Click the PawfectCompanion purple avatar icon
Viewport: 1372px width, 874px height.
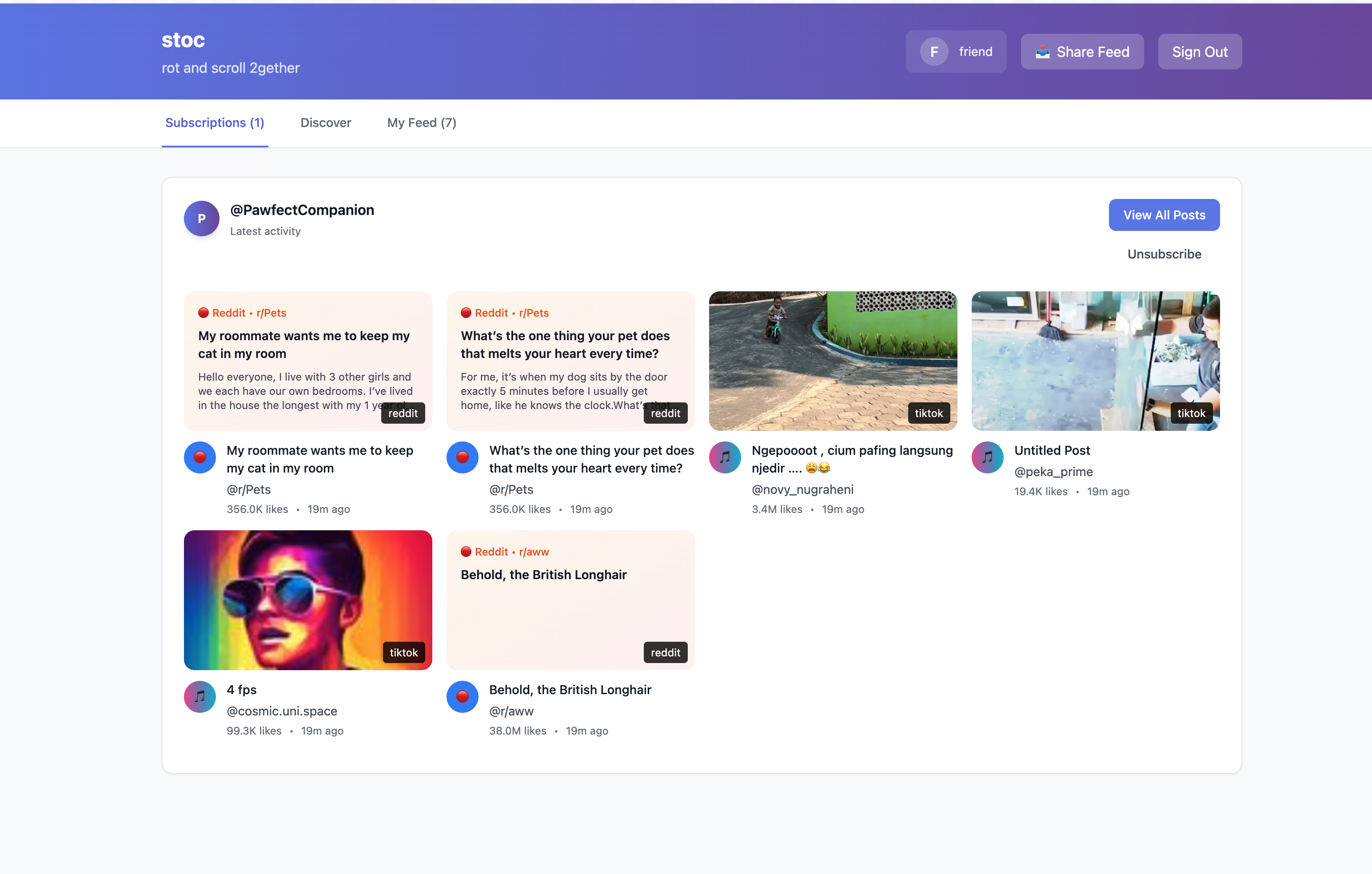tap(201, 218)
